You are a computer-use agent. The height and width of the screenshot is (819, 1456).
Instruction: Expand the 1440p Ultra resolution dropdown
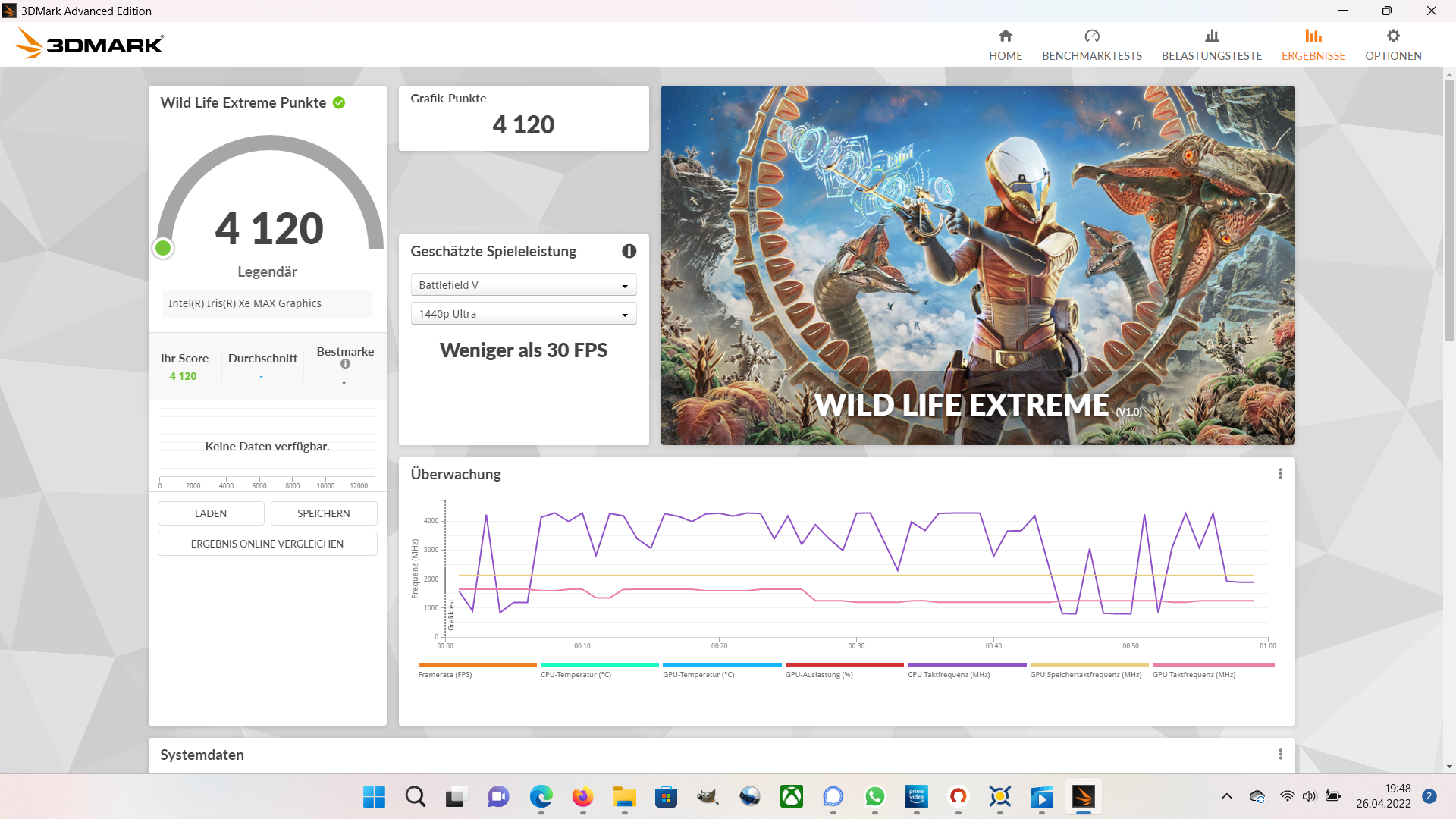(x=523, y=314)
